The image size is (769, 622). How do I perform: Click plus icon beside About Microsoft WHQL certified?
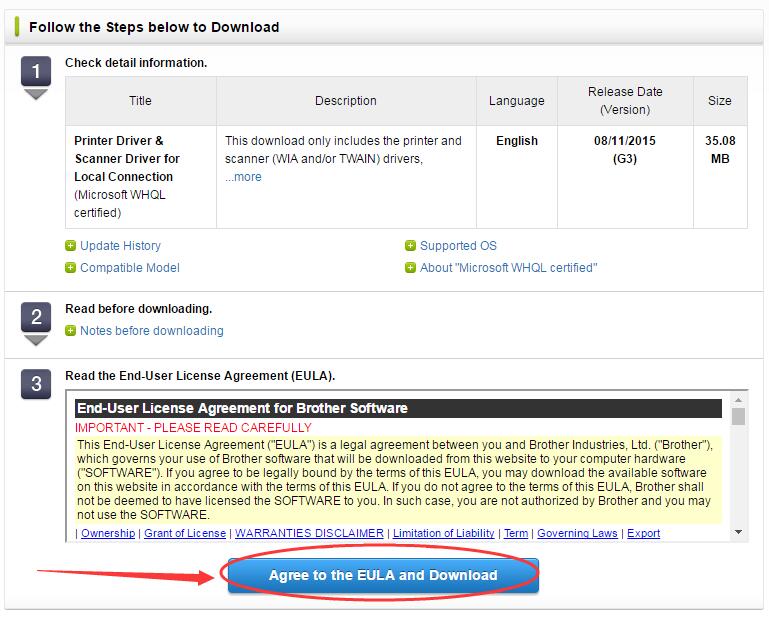coord(410,268)
